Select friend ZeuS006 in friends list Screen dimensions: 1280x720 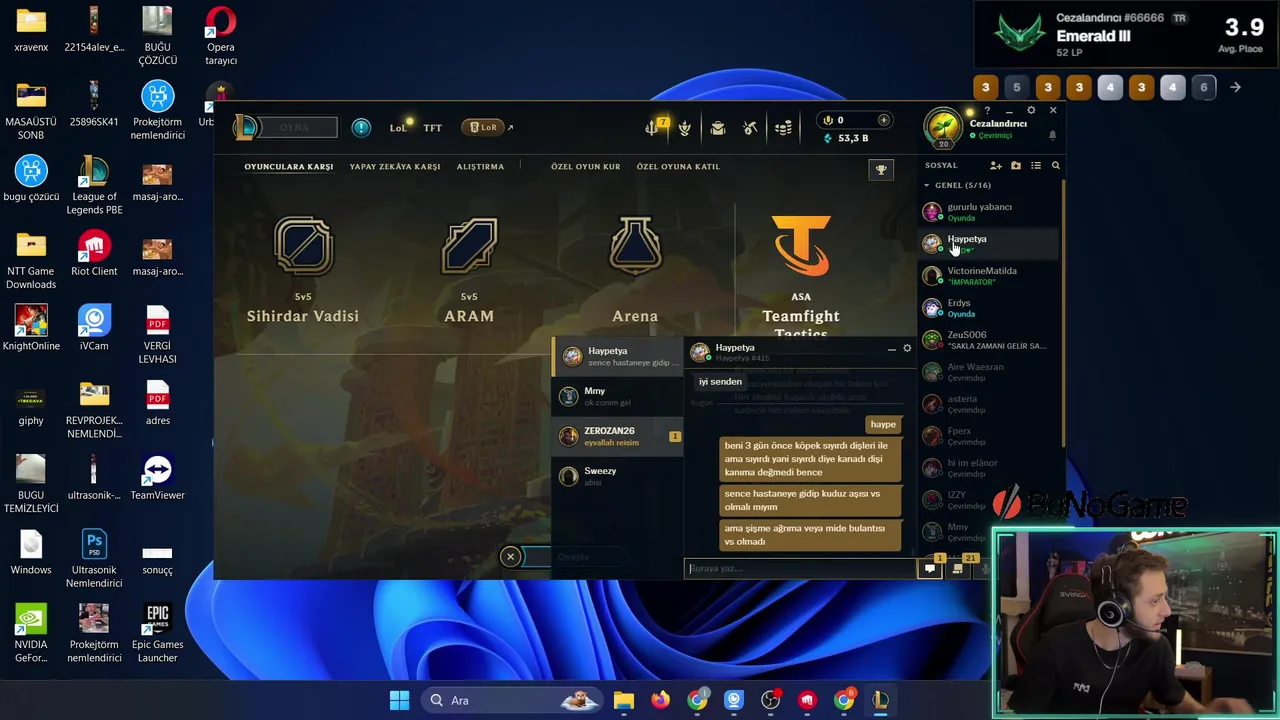tap(988, 340)
